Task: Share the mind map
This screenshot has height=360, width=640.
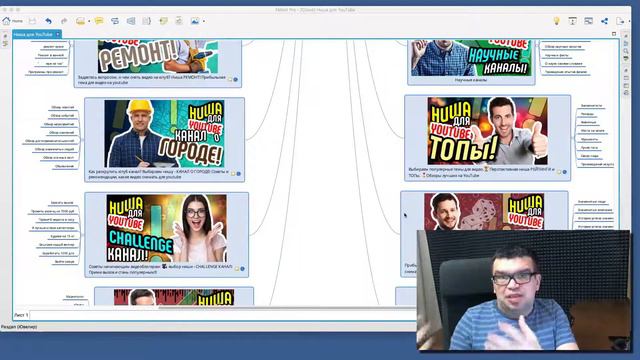Action: [604, 21]
